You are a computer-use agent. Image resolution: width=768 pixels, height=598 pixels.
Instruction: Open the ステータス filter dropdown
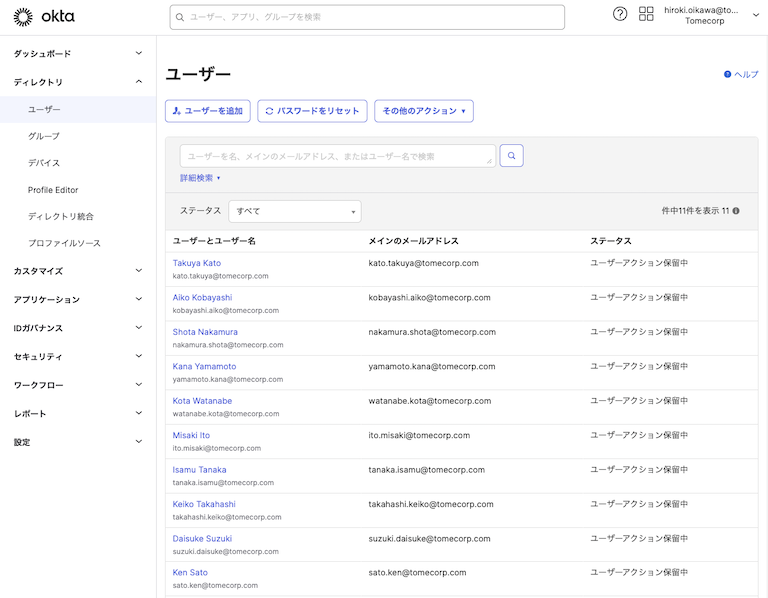(295, 211)
